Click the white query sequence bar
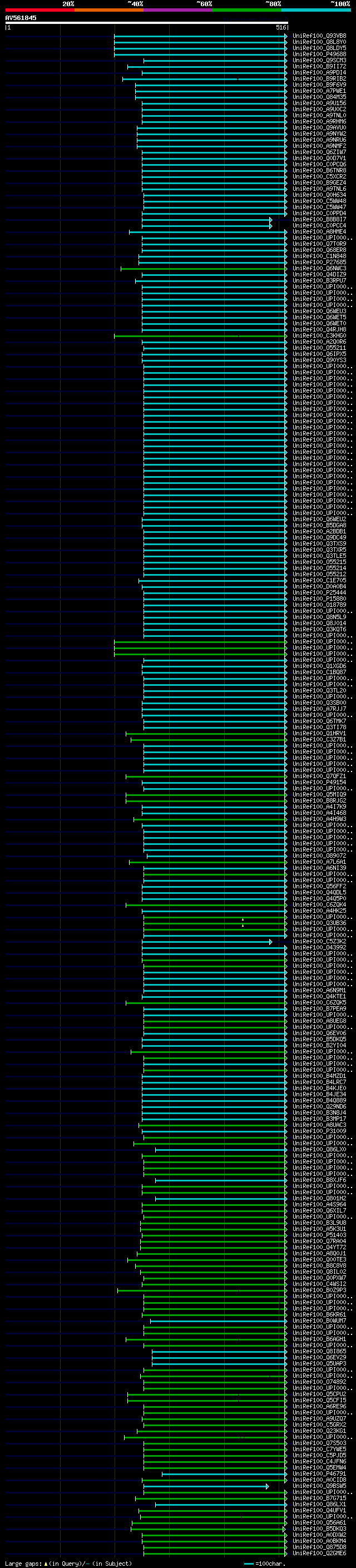 click(x=147, y=23)
